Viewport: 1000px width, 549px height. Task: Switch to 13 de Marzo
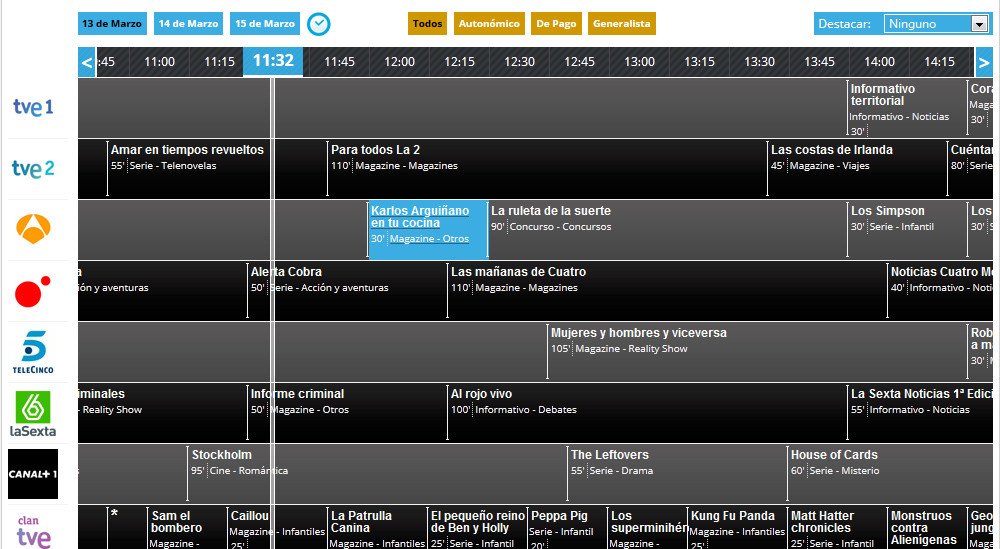coord(112,24)
